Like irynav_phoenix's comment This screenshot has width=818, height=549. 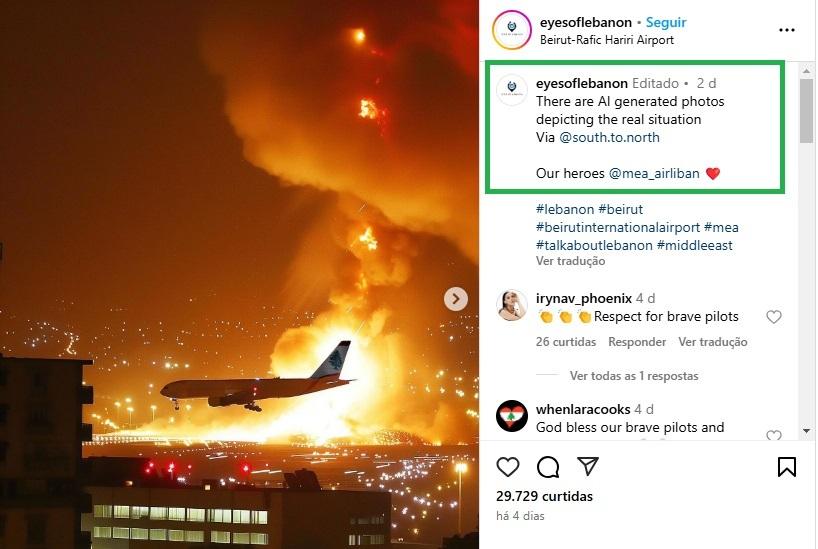(774, 317)
